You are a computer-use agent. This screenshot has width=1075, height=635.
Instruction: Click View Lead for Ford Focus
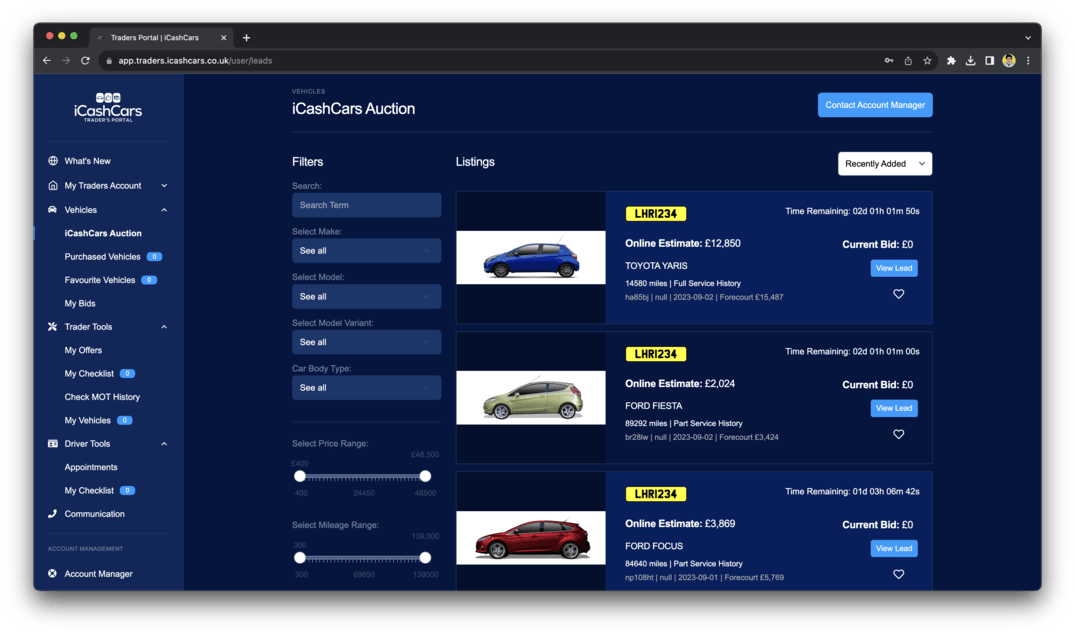(x=894, y=548)
